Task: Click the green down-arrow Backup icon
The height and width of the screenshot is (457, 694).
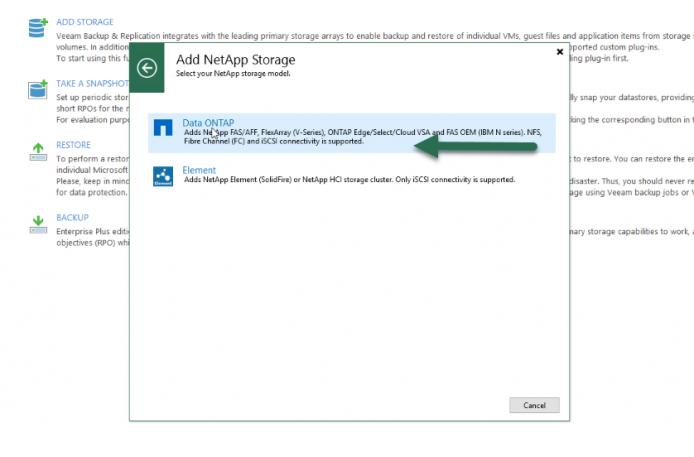Action: coord(38,224)
